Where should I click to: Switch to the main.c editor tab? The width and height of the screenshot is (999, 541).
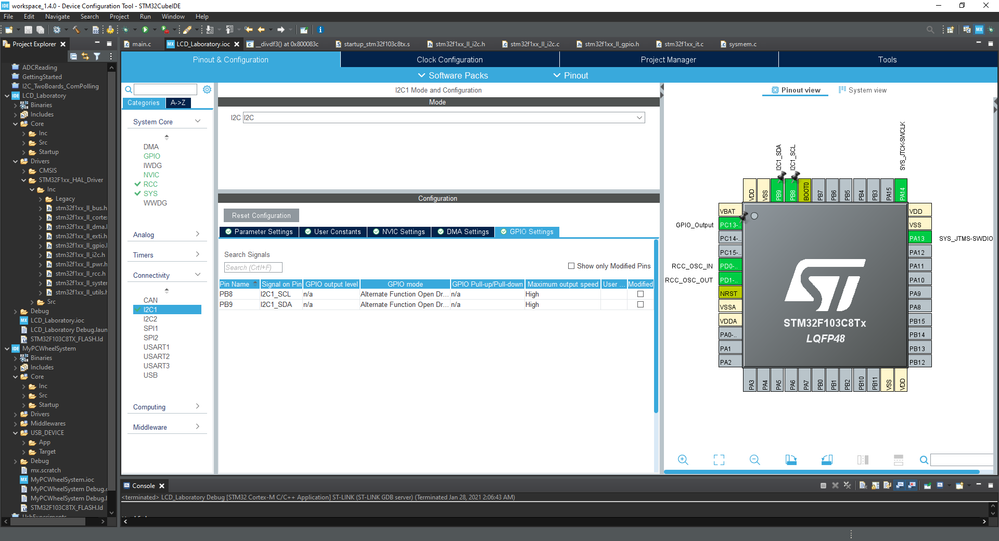tap(141, 44)
